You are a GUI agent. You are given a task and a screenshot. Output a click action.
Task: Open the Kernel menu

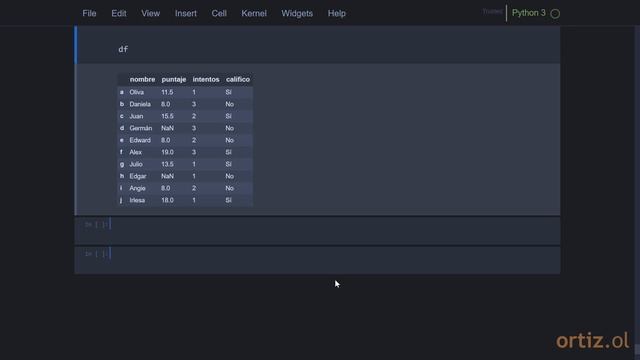pyautogui.click(x=253, y=13)
